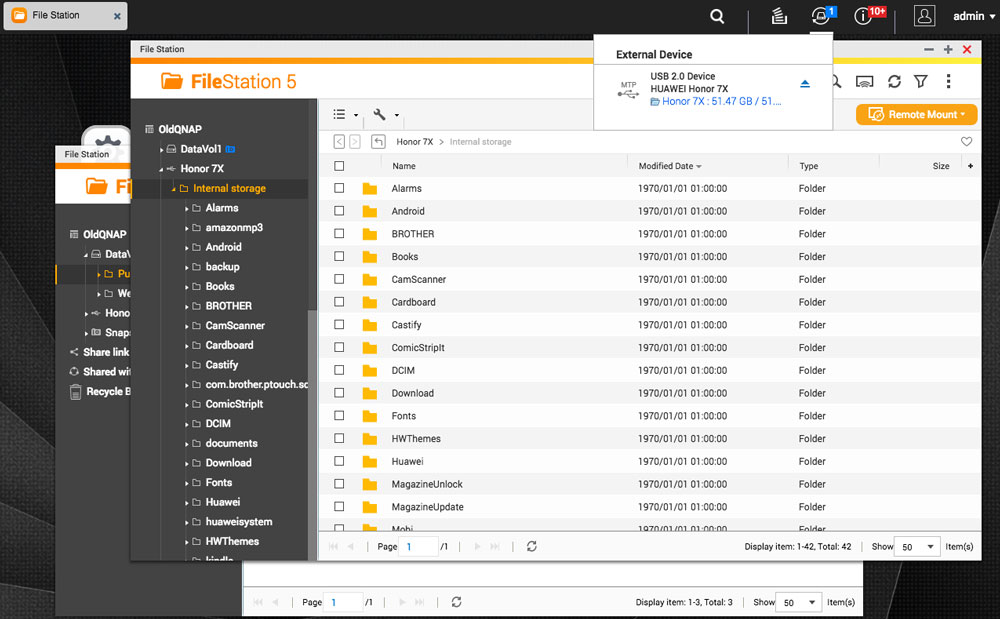Select the huaweisystem folder in tree
The width and height of the screenshot is (1000, 619).
tap(239, 521)
